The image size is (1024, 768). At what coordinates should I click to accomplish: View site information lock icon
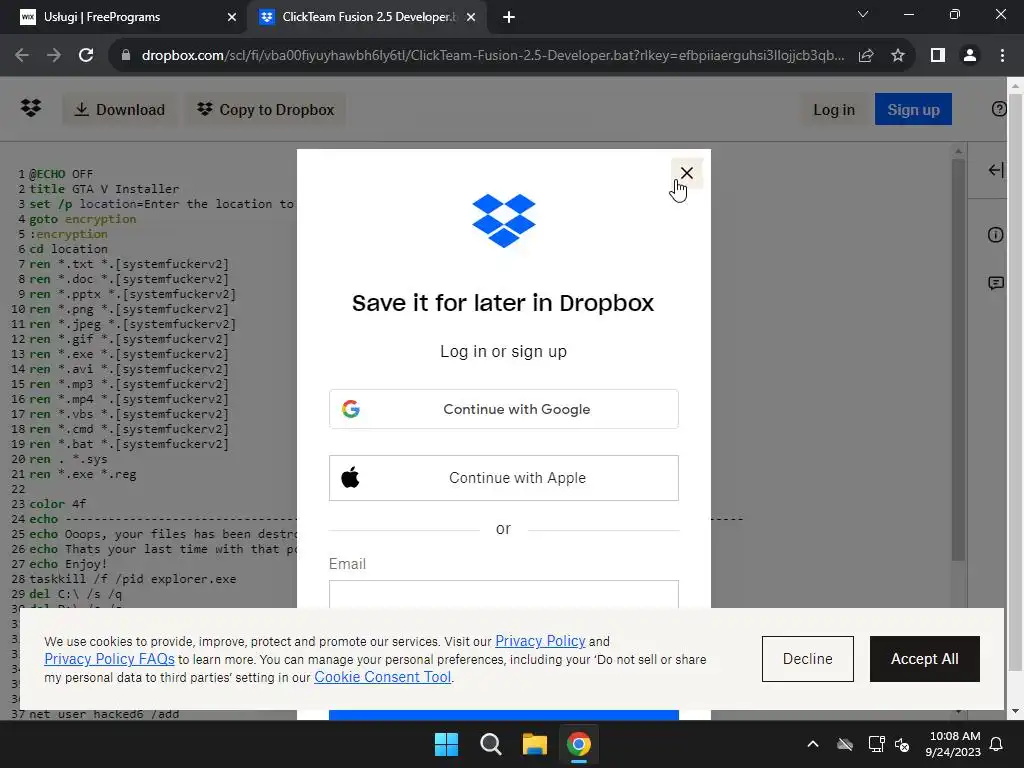point(126,56)
